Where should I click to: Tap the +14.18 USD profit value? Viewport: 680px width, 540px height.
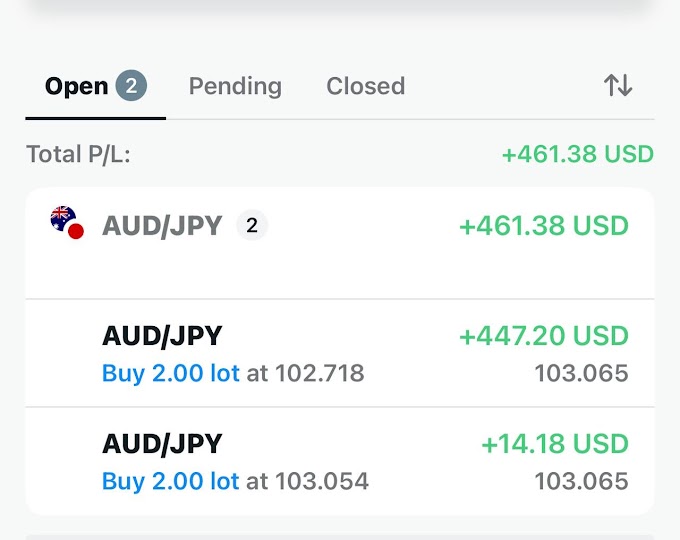[554, 444]
